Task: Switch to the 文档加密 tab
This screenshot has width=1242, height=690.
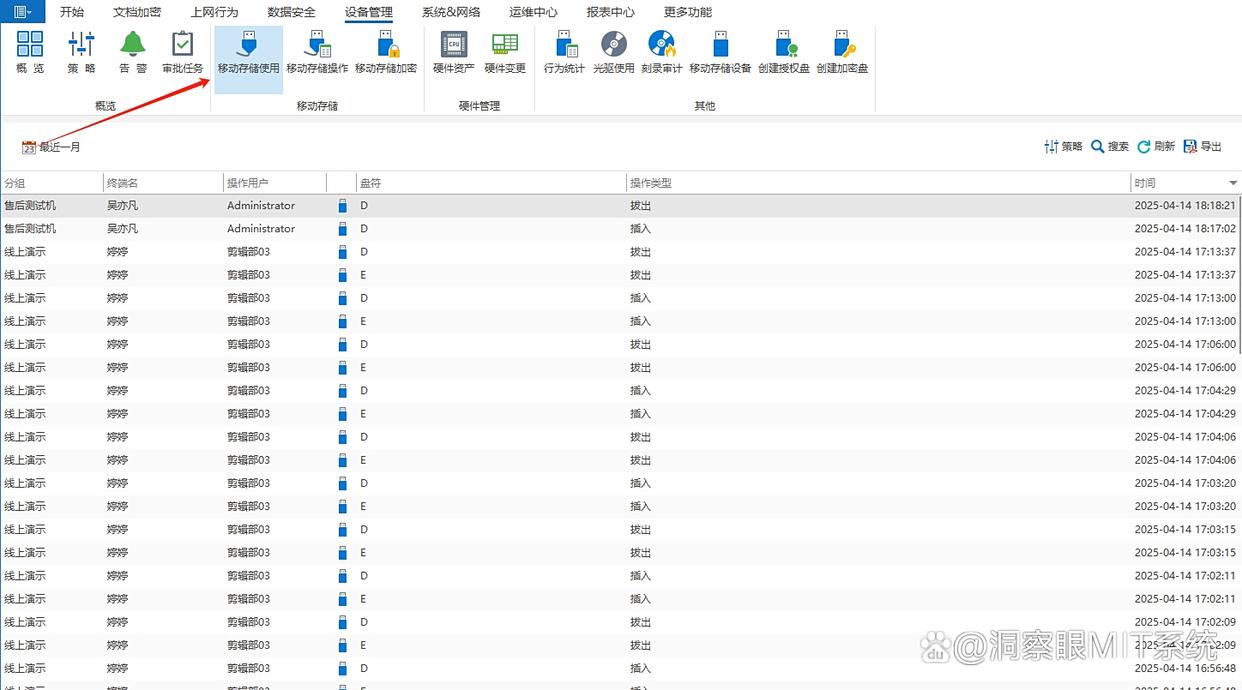Action: (137, 12)
